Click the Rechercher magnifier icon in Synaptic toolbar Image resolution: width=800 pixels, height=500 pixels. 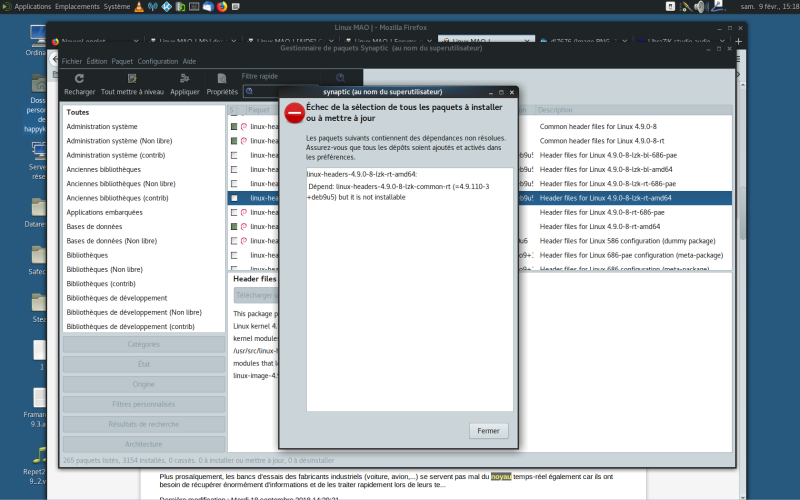point(340,78)
